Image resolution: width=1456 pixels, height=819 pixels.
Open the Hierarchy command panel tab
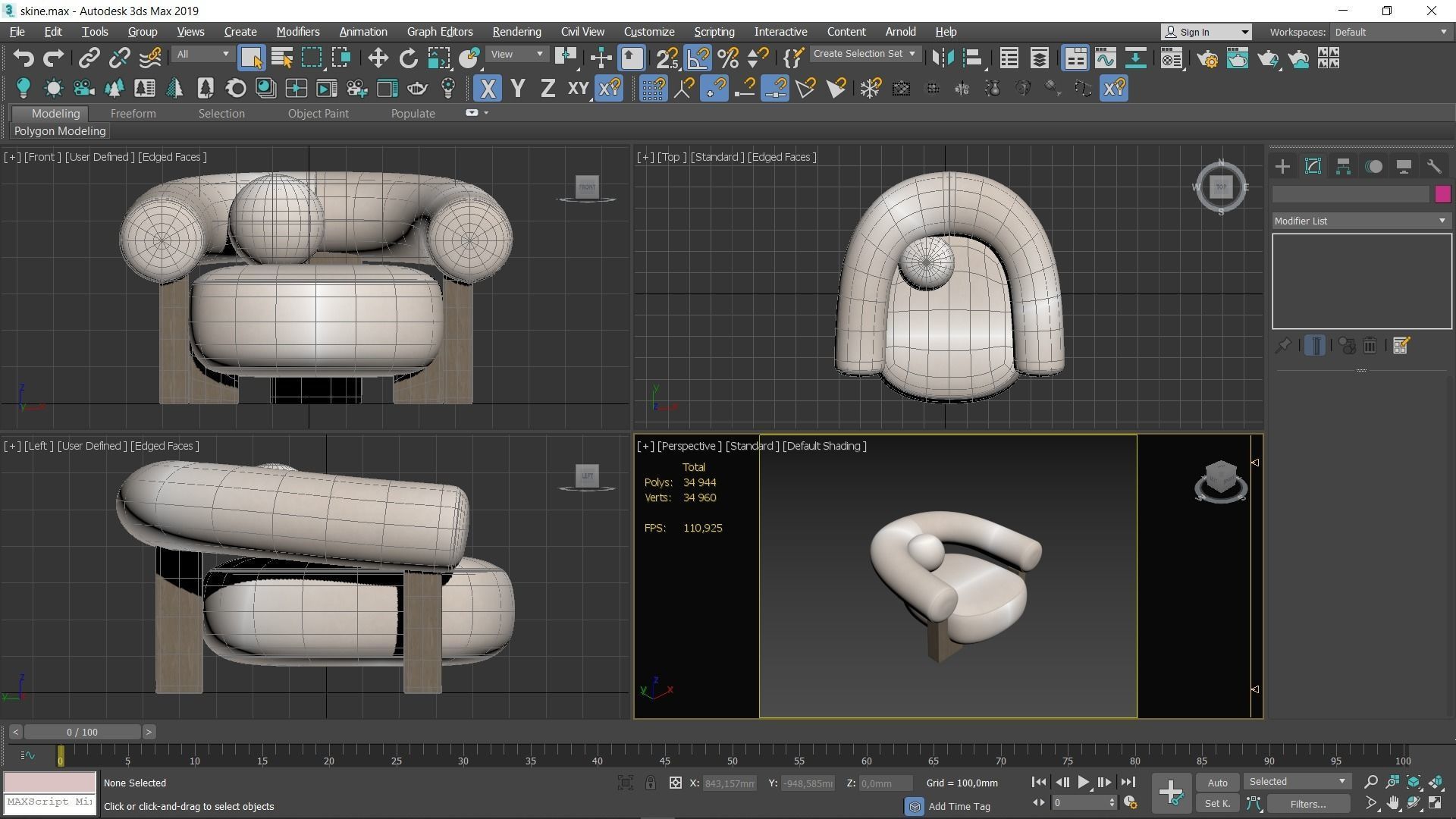(1343, 166)
